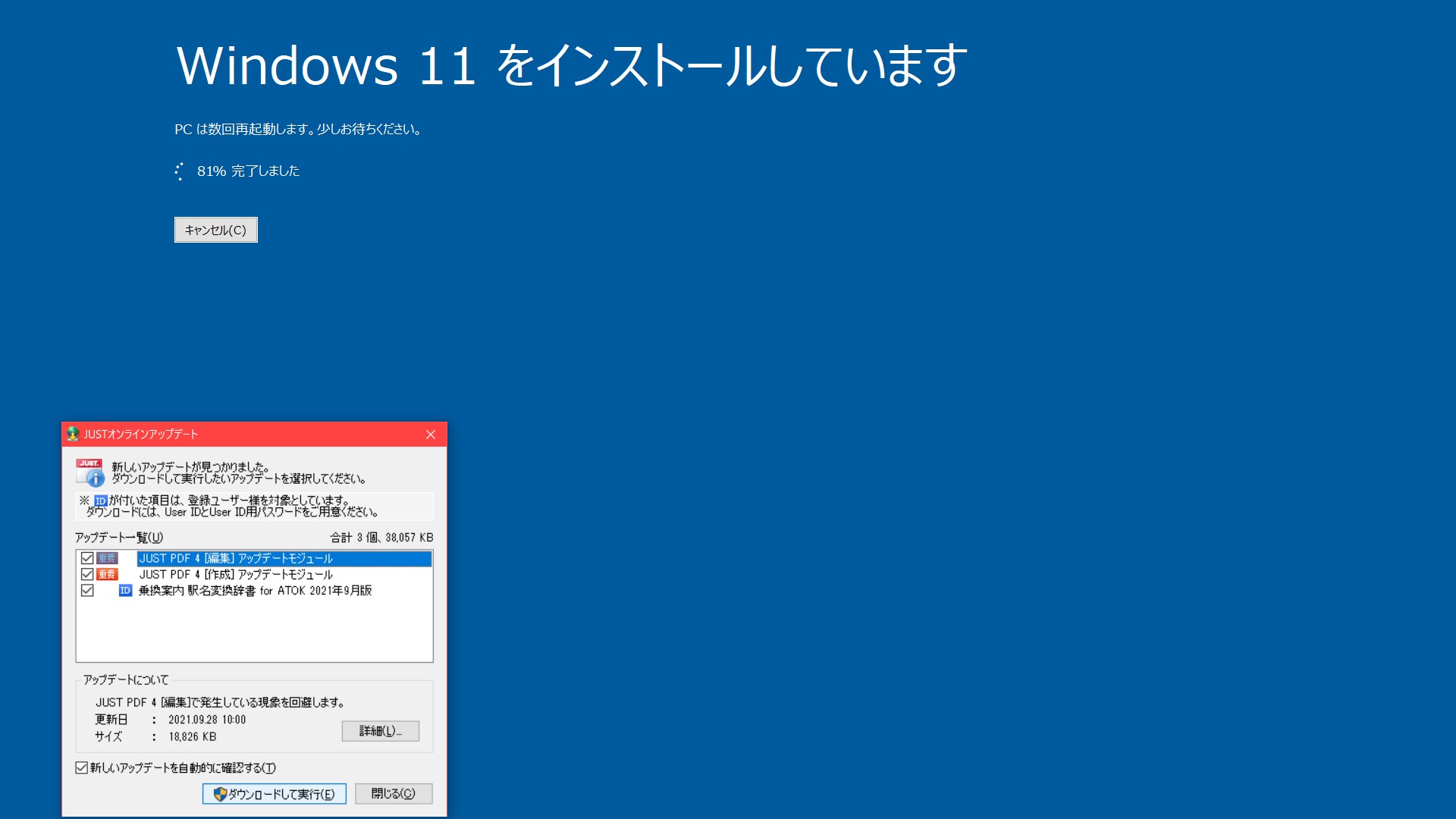1456x819 pixels.
Task: Click the blue ID badge in the note text
Action: (x=100, y=500)
